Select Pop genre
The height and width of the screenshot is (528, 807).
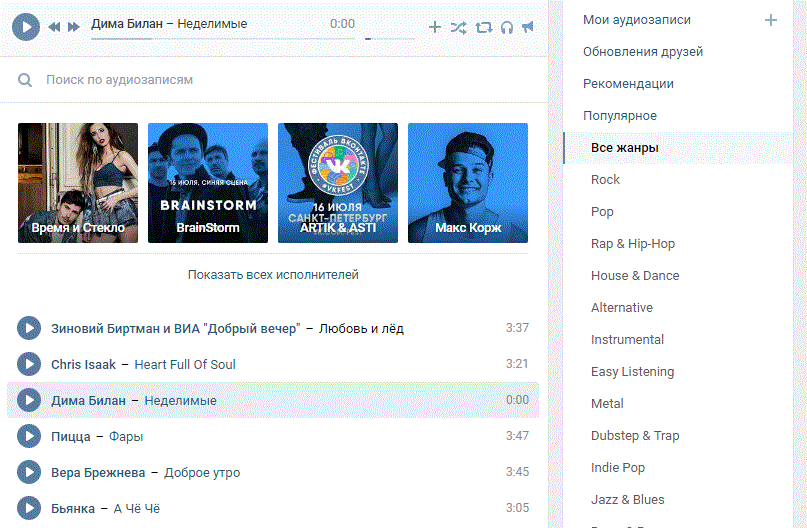pos(602,212)
